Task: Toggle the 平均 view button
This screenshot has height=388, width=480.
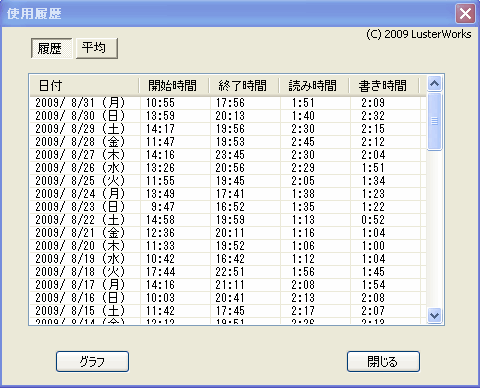Action: tap(97, 48)
